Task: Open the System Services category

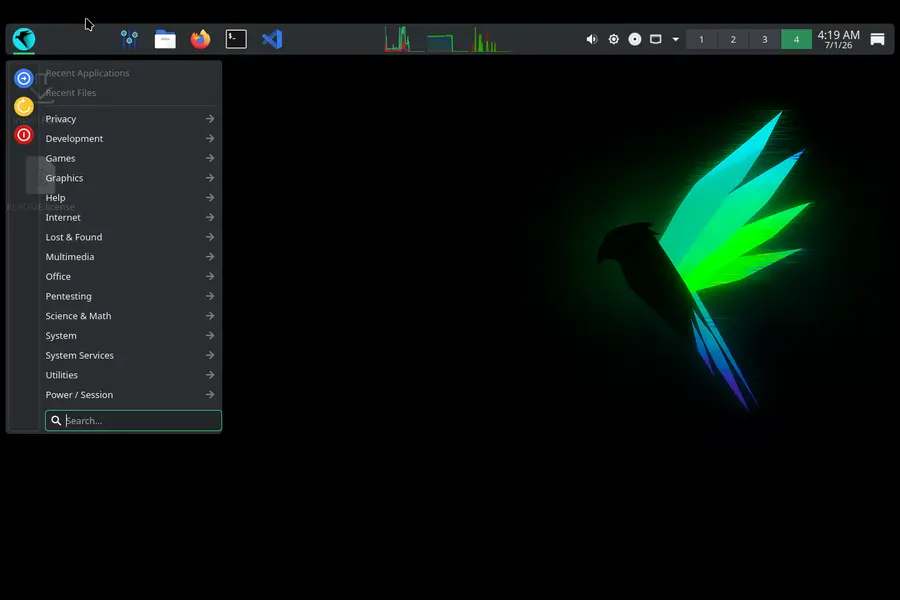Action: click(x=130, y=355)
